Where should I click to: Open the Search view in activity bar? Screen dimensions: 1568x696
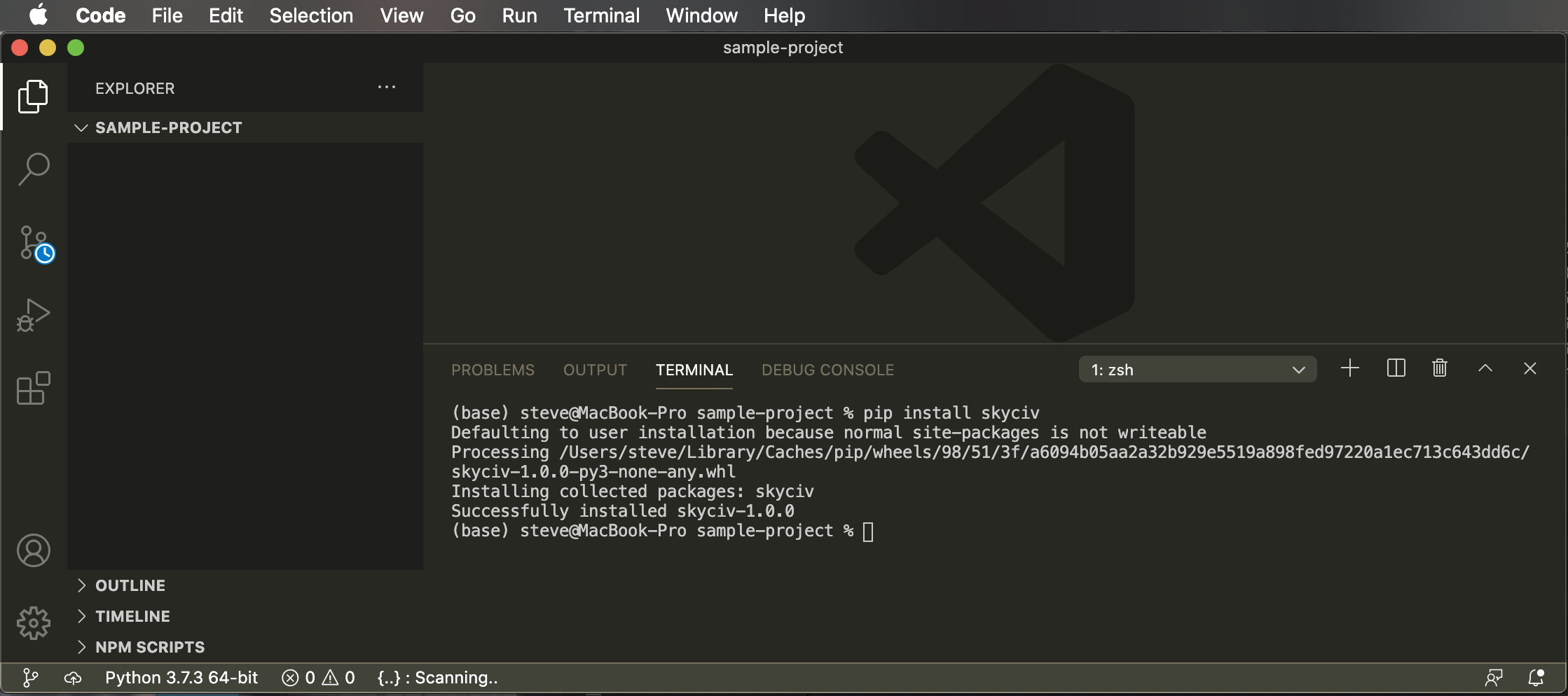33,169
